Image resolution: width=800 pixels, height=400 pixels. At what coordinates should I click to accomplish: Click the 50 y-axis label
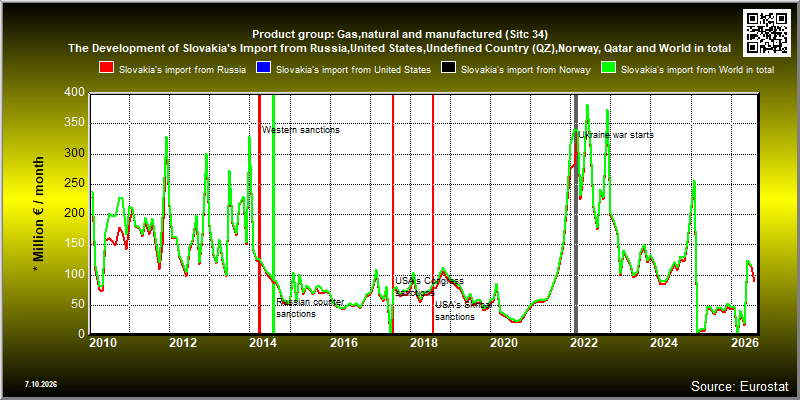(79, 305)
